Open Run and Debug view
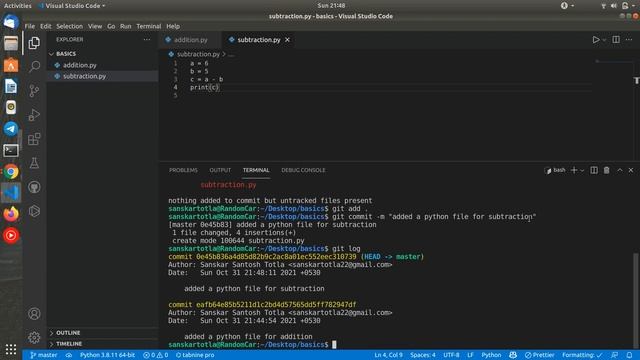The width and height of the screenshot is (640, 360). click(x=34, y=115)
